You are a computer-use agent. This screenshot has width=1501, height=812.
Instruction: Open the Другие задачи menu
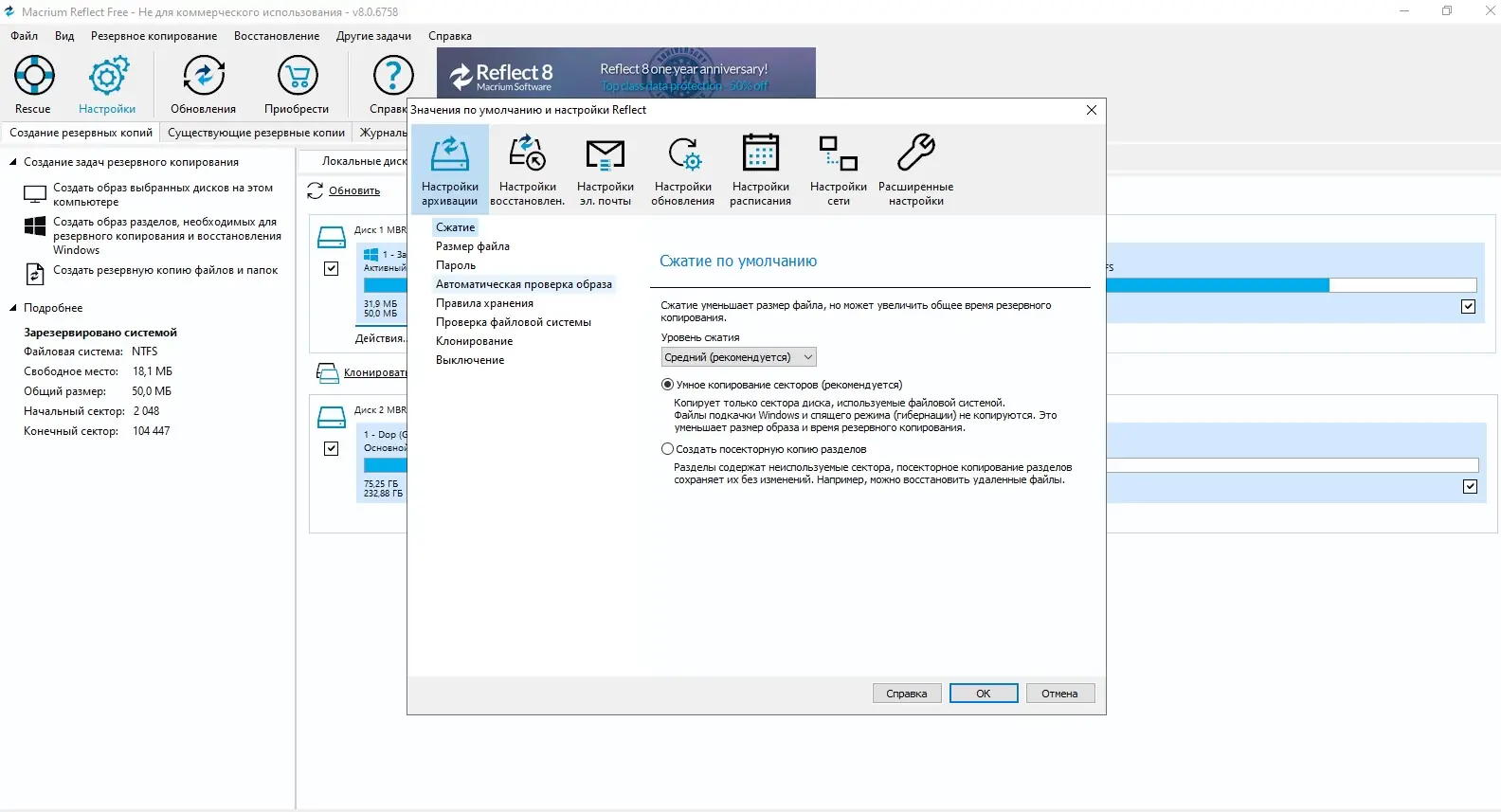[x=373, y=36]
